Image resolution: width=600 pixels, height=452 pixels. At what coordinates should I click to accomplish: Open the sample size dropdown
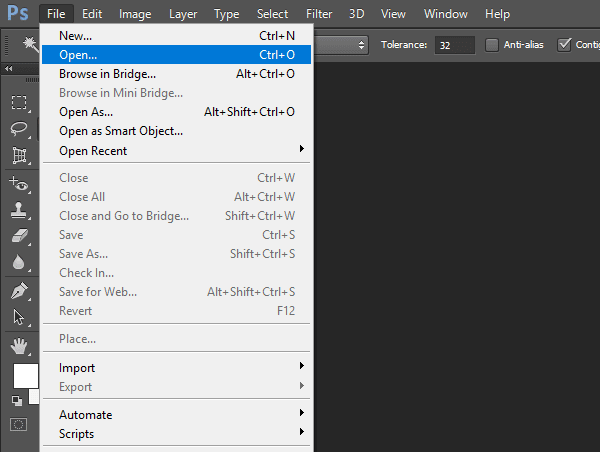click(x=341, y=45)
